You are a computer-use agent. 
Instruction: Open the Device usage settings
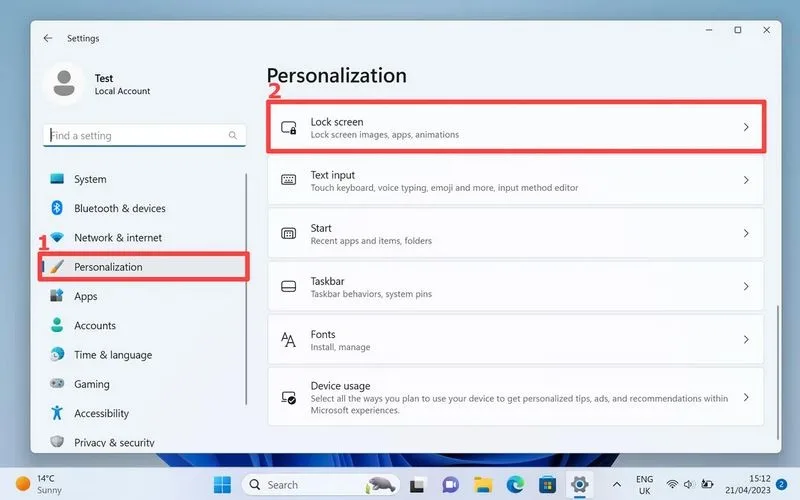(515, 397)
